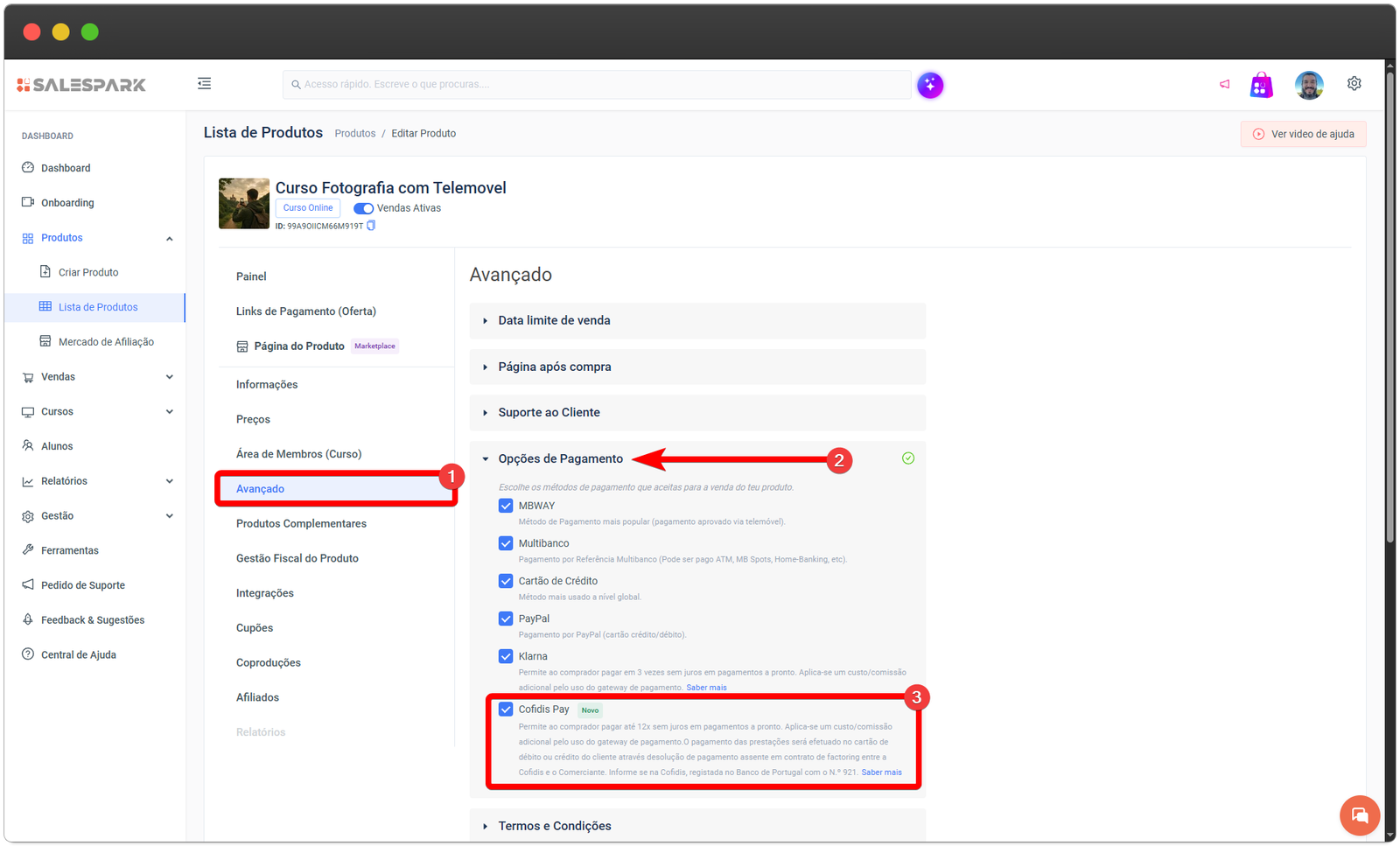Image resolution: width=1400 pixels, height=846 pixels.
Task: Select the Avançado product tab
Action: (x=260, y=489)
